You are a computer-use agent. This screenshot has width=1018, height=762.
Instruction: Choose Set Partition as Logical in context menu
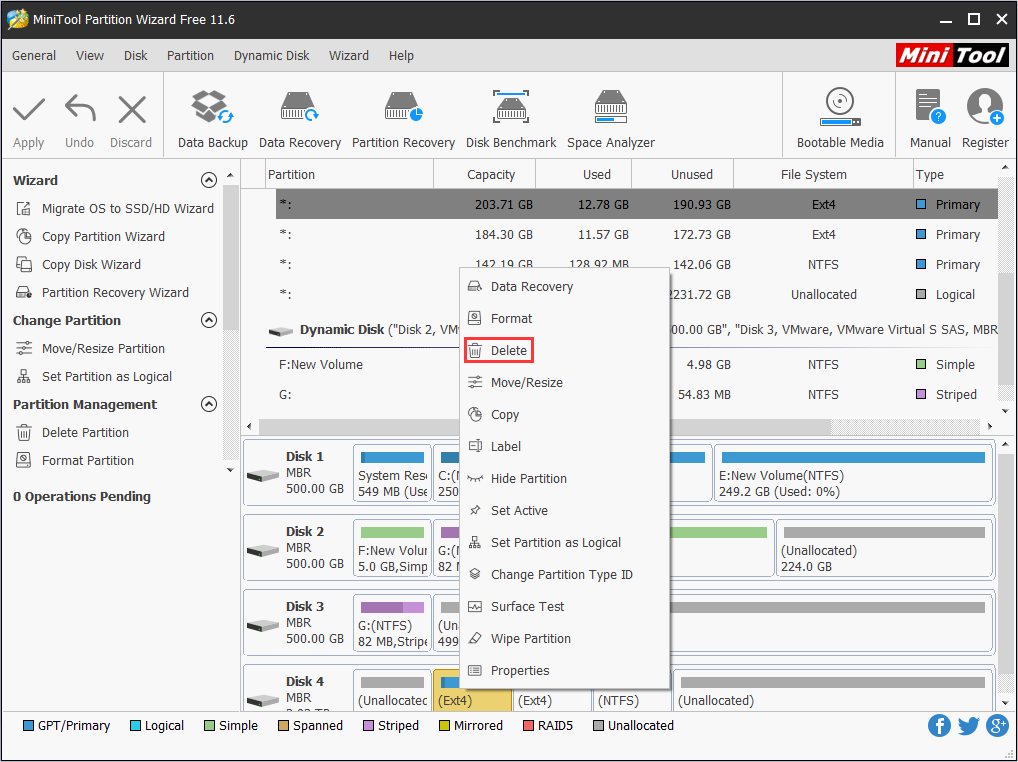[564, 543]
